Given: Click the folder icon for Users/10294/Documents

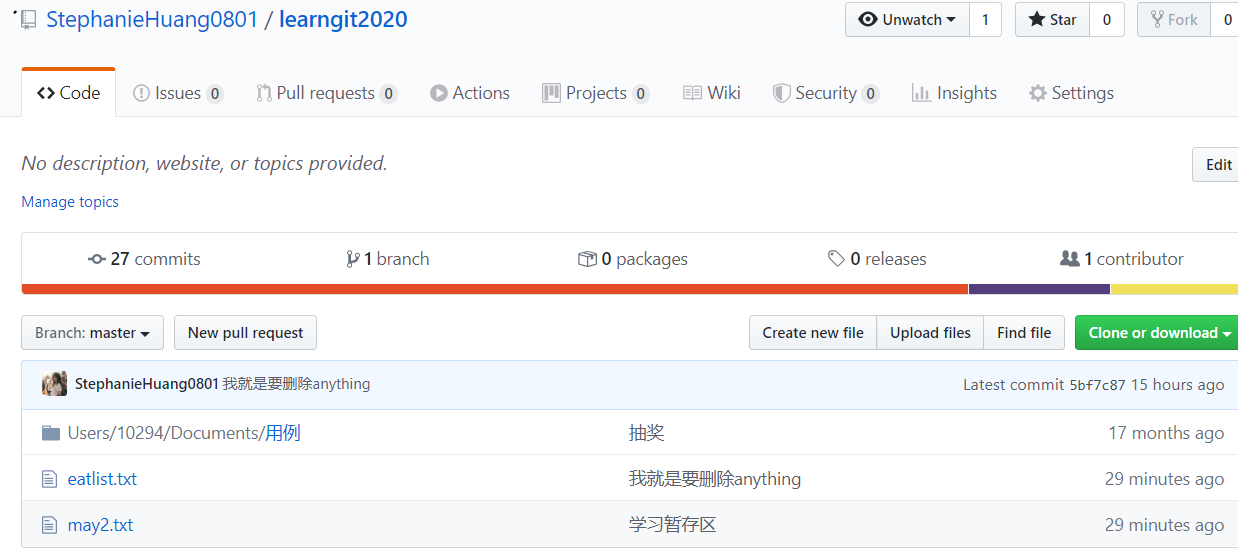Looking at the screenshot, I should click(x=51, y=433).
